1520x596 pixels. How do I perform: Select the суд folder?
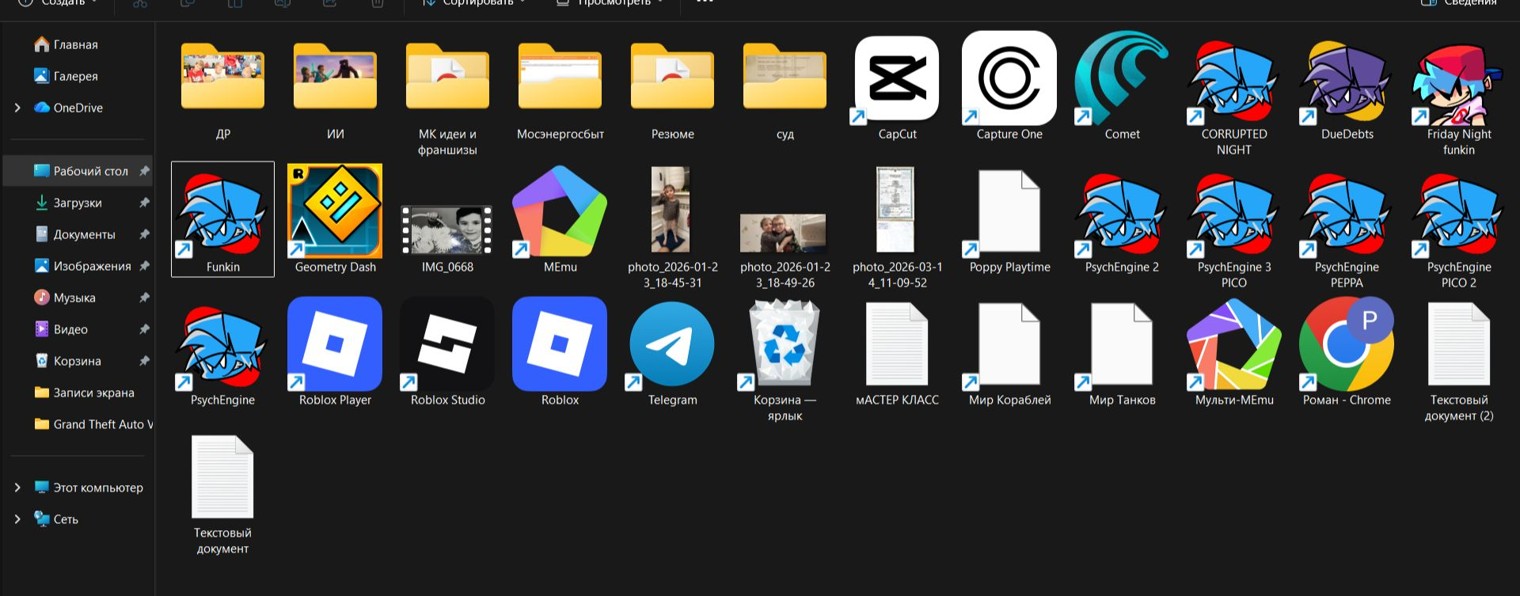point(785,90)
